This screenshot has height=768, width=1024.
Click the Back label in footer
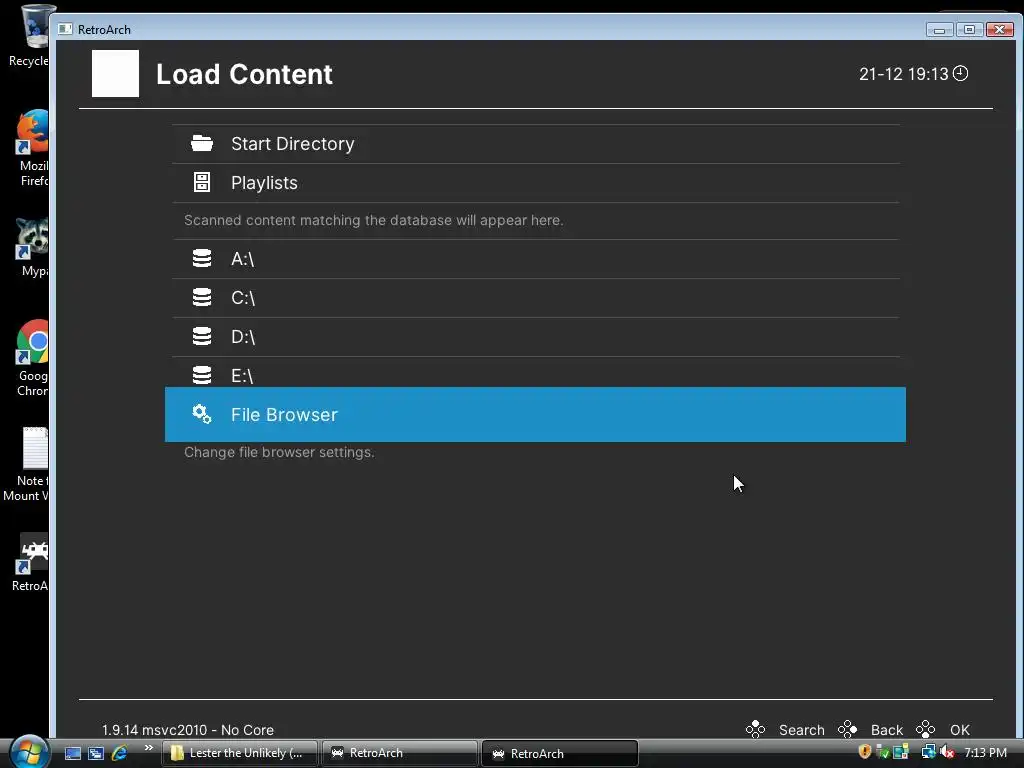(x=886, y=729)
